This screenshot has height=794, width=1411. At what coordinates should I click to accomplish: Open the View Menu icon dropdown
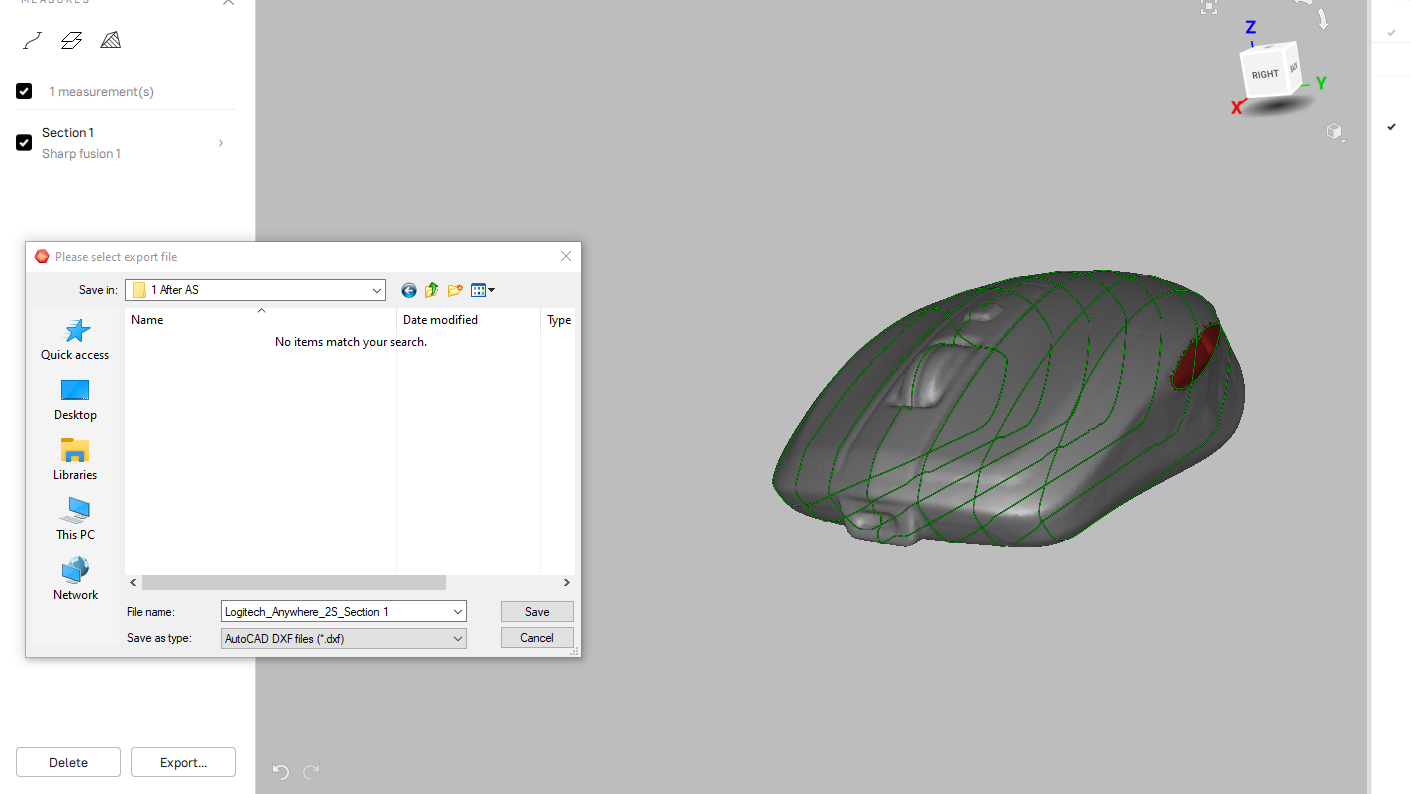[483, 290]
